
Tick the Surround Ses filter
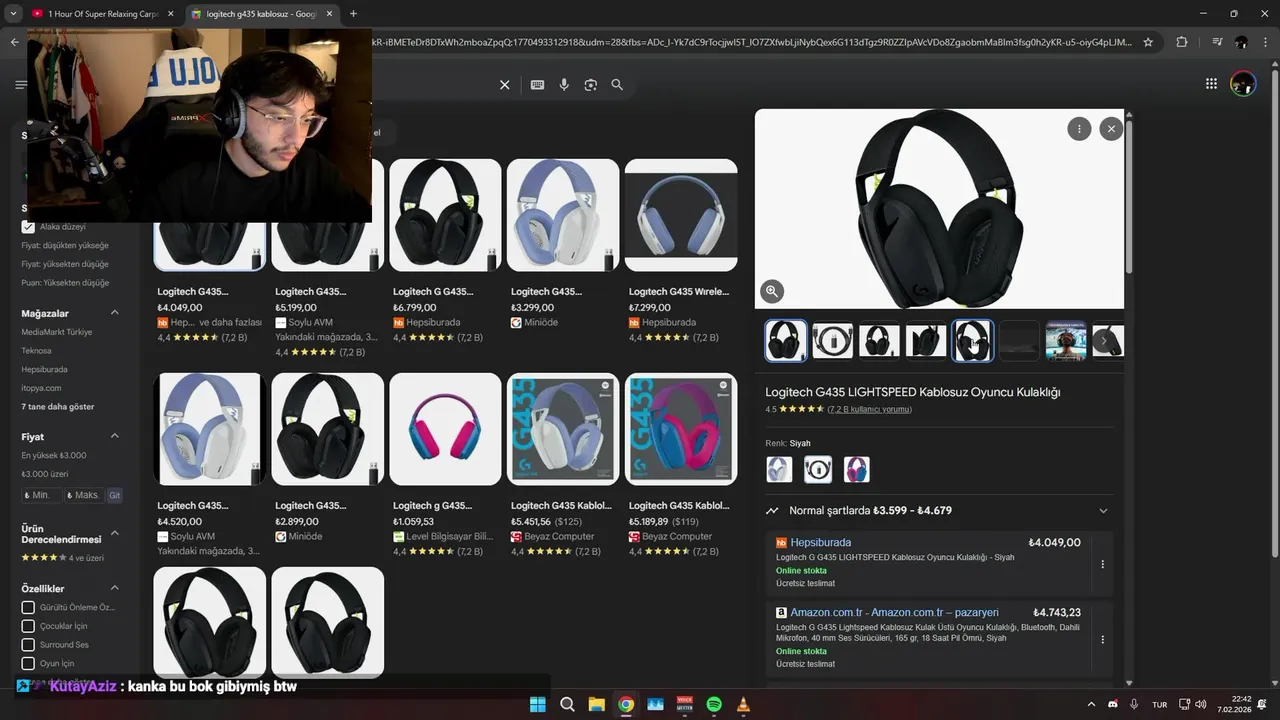28,645
